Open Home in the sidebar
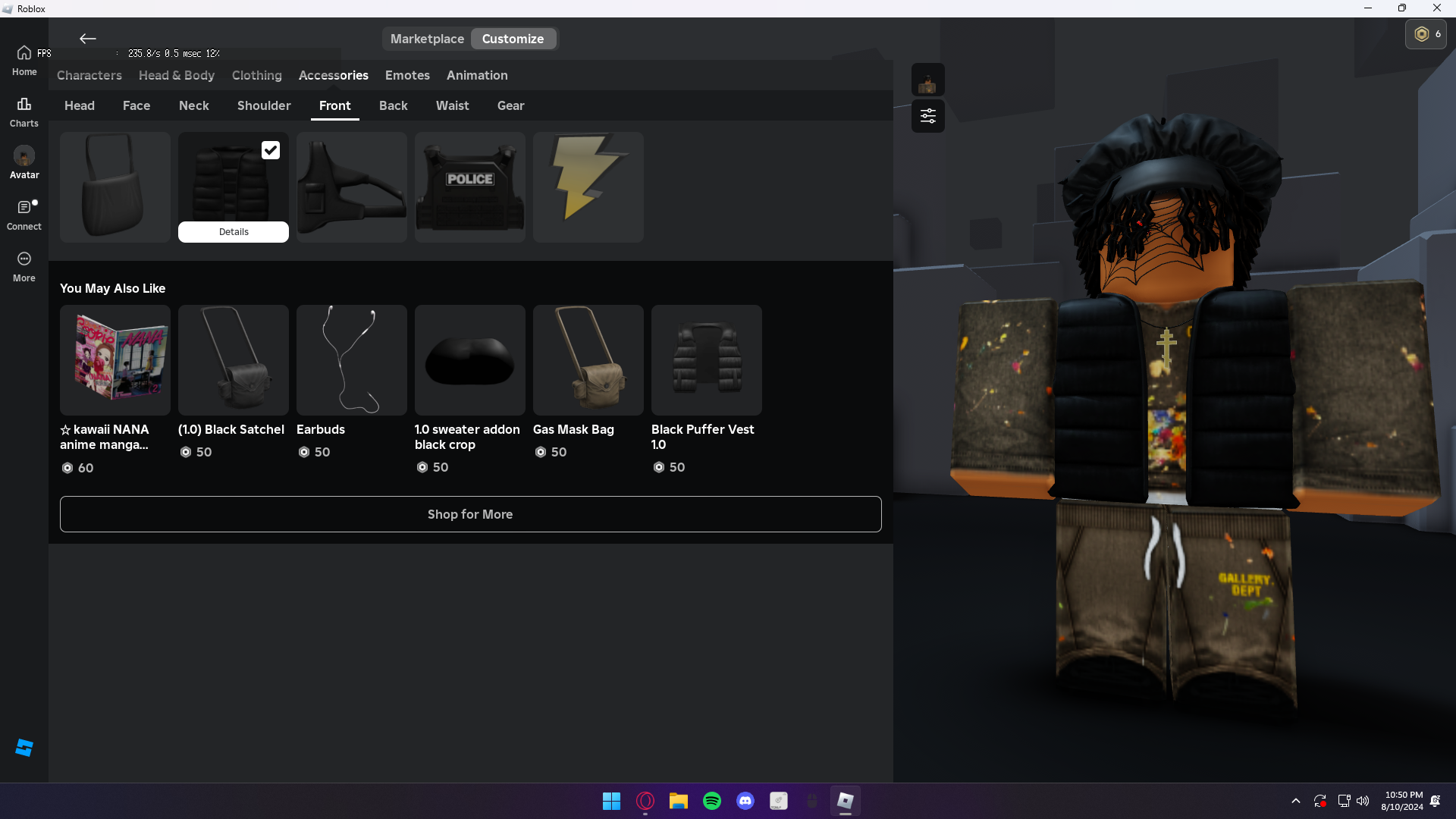This screenshot has height=819, width=1456. click(x=24, y=60)
